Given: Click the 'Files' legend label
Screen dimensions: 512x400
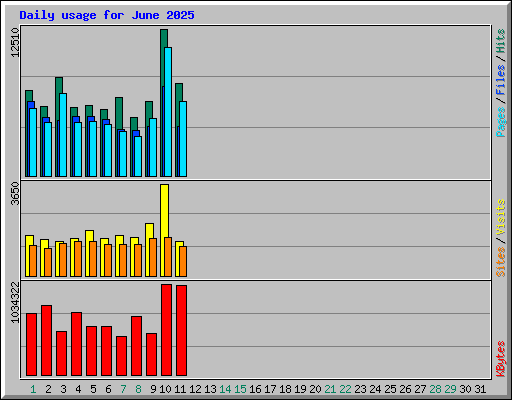Looking at the screenshot, I should pyautogui.click(x=501, y=80).
